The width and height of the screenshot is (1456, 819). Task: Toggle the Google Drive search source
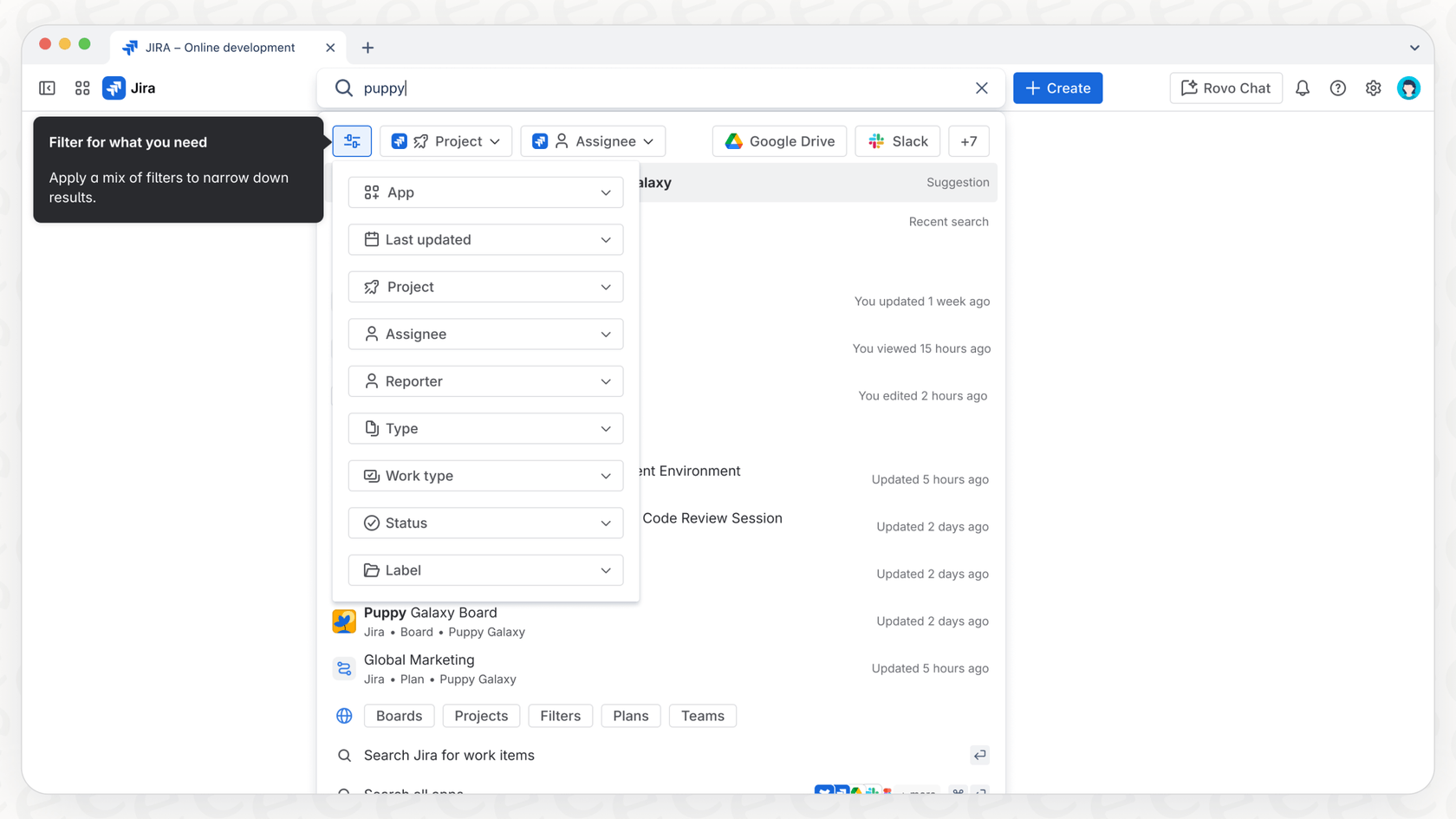click(x=778, y=140)
